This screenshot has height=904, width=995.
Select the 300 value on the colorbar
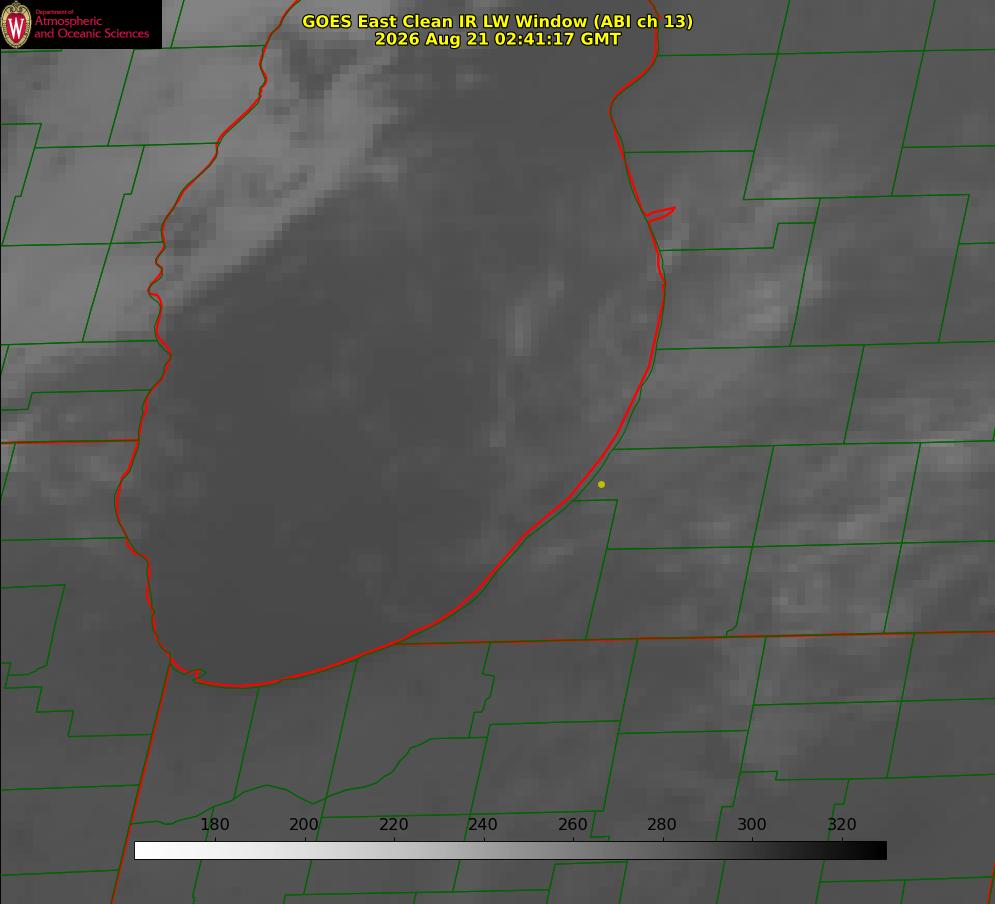coord(751,824)
